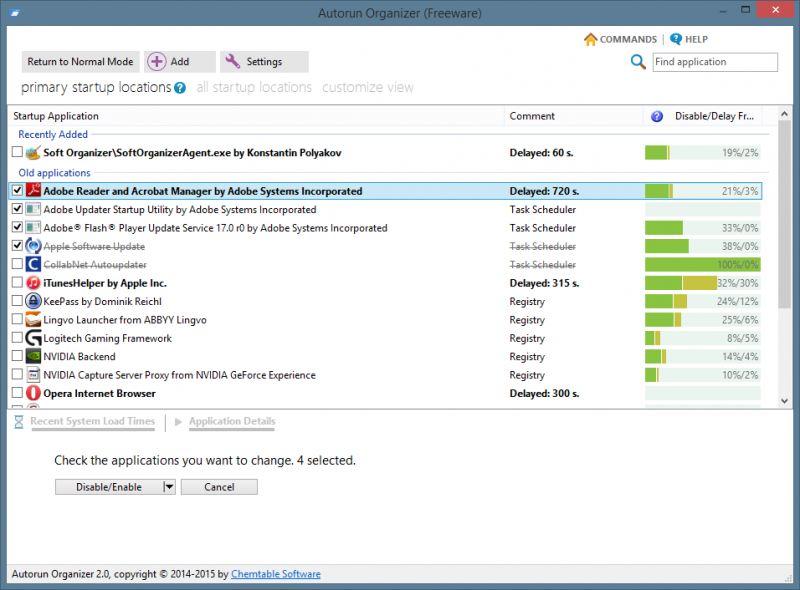Click the Opera Internet Browser icon
The height and width of the screenshot is (590, 800).
click(x=33, y=393)
